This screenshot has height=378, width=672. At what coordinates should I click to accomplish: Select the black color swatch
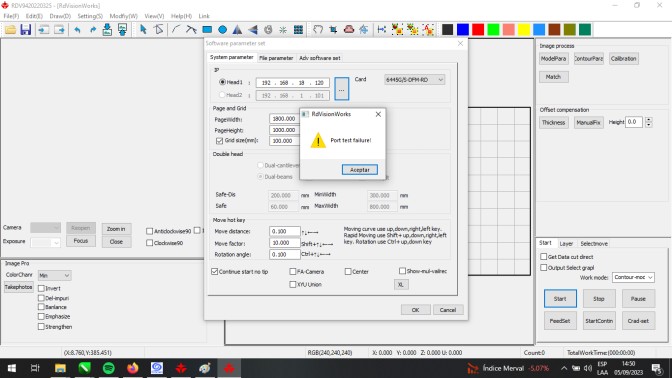[x=447, y=30]
